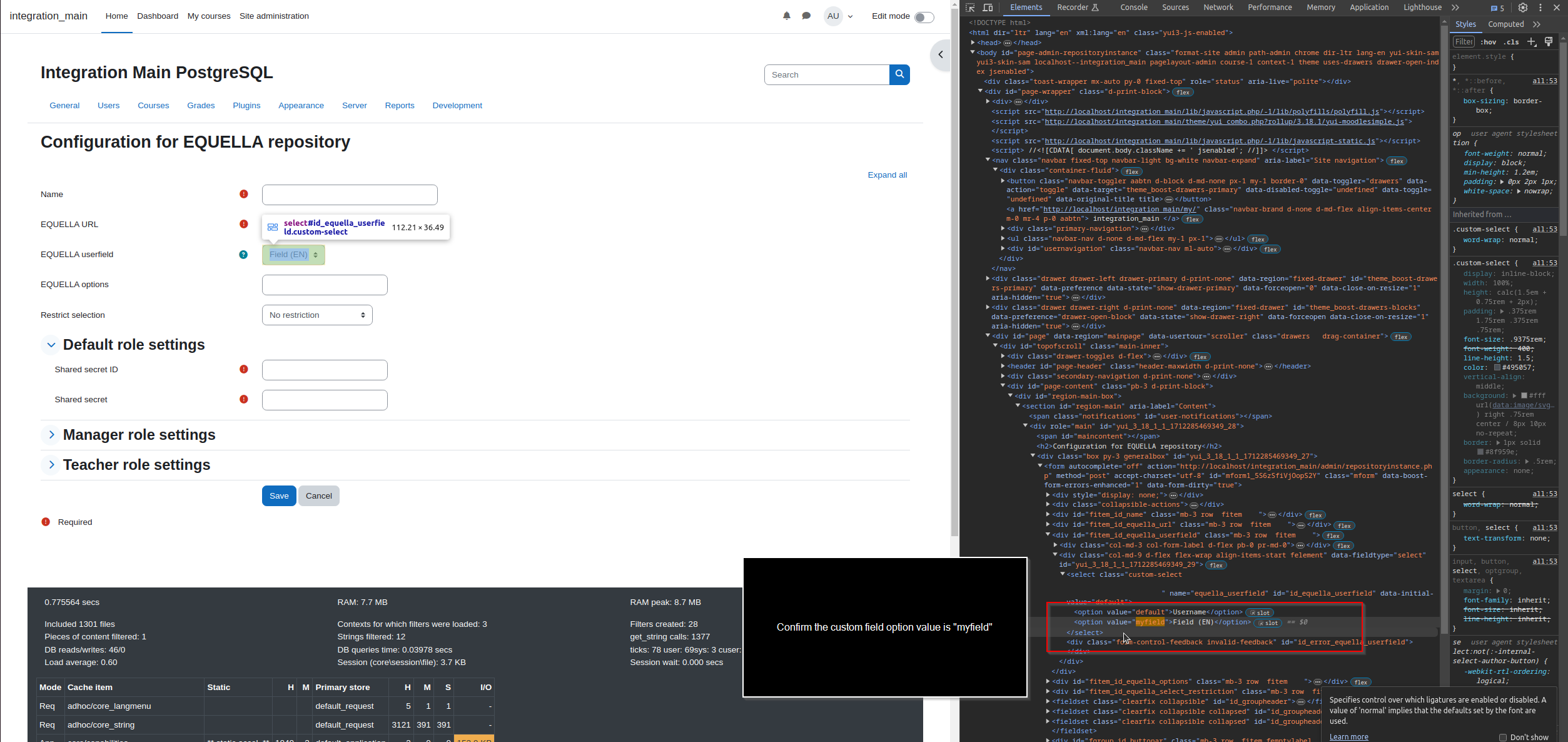Focus the Search input box
This screenshot has height=742, width=1568.
(x=827, y=74)
